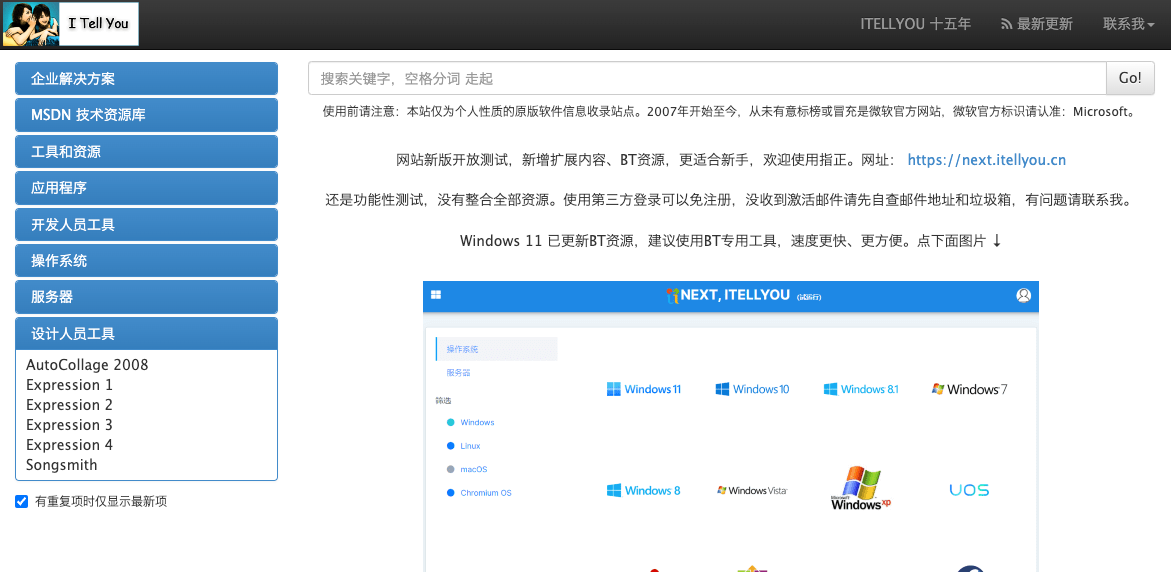The image size is (1171, 572).
Task: Click the Windows XP logo
Action: tap(861, 488)
